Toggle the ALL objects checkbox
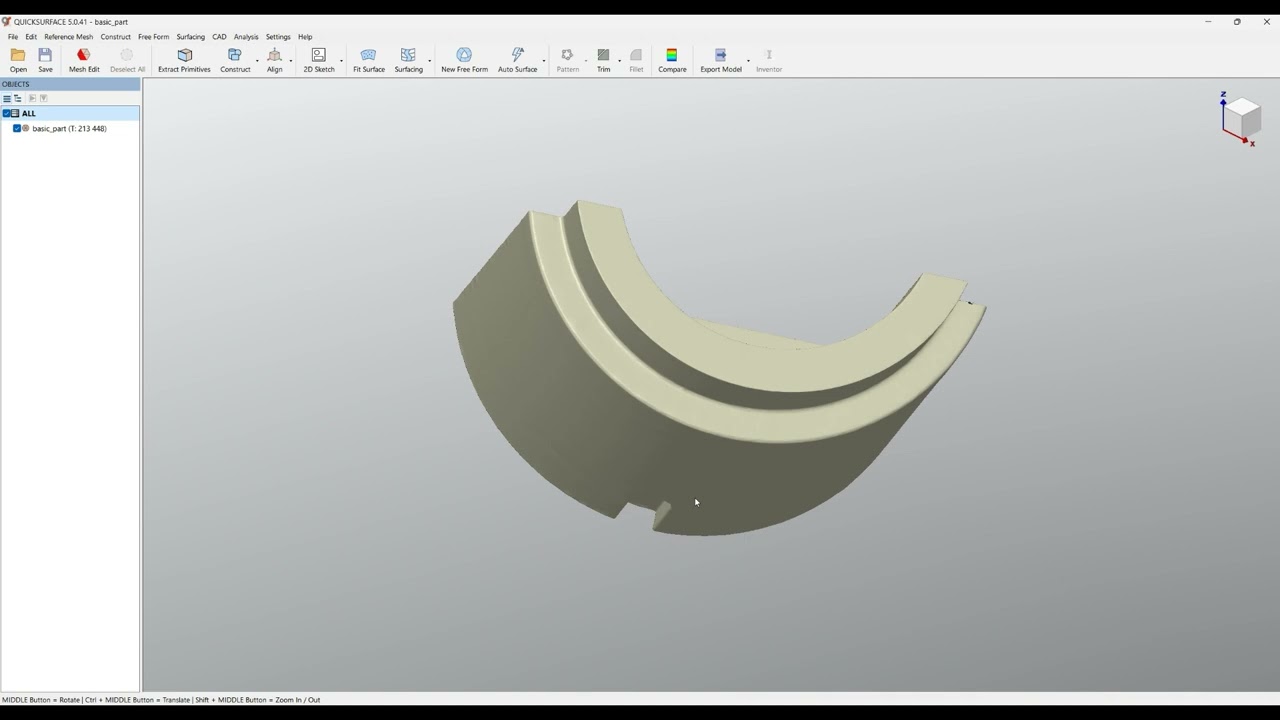 (x=6, y=113)
